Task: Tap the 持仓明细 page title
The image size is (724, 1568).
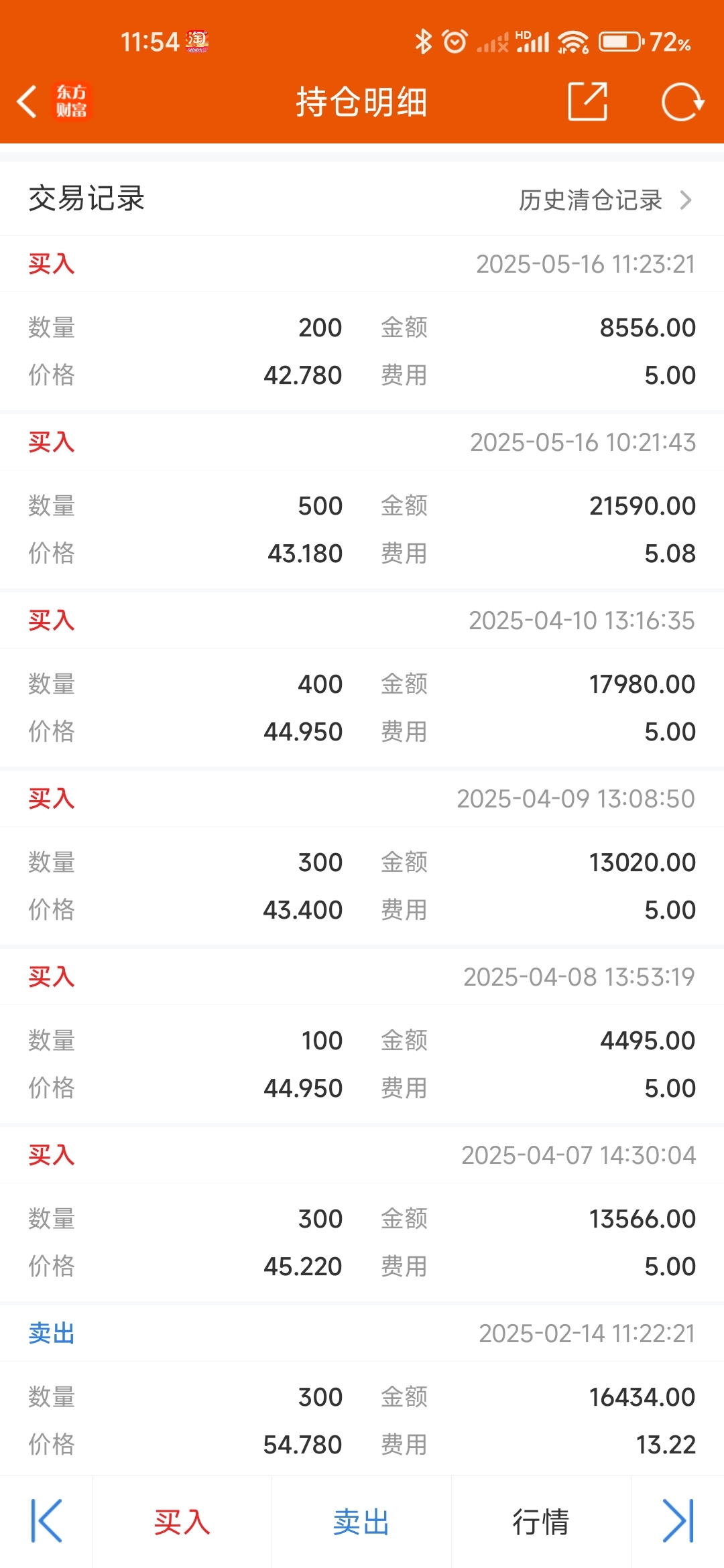Action: click(362, 102)
